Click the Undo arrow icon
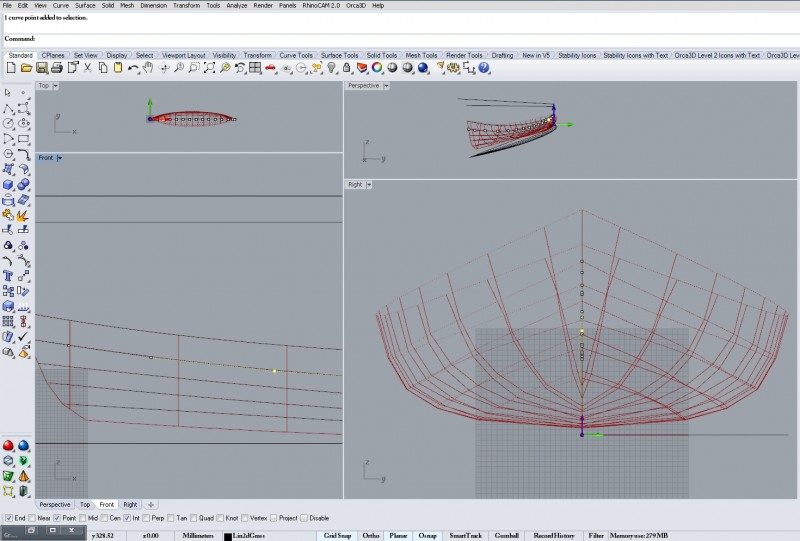Viewport: 800px width, 541px height. pos(133,68)
